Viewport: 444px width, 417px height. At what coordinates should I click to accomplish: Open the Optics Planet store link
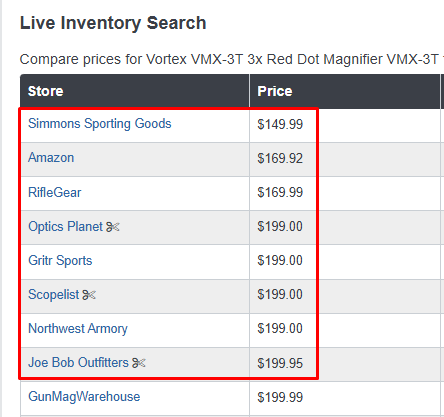66,227
